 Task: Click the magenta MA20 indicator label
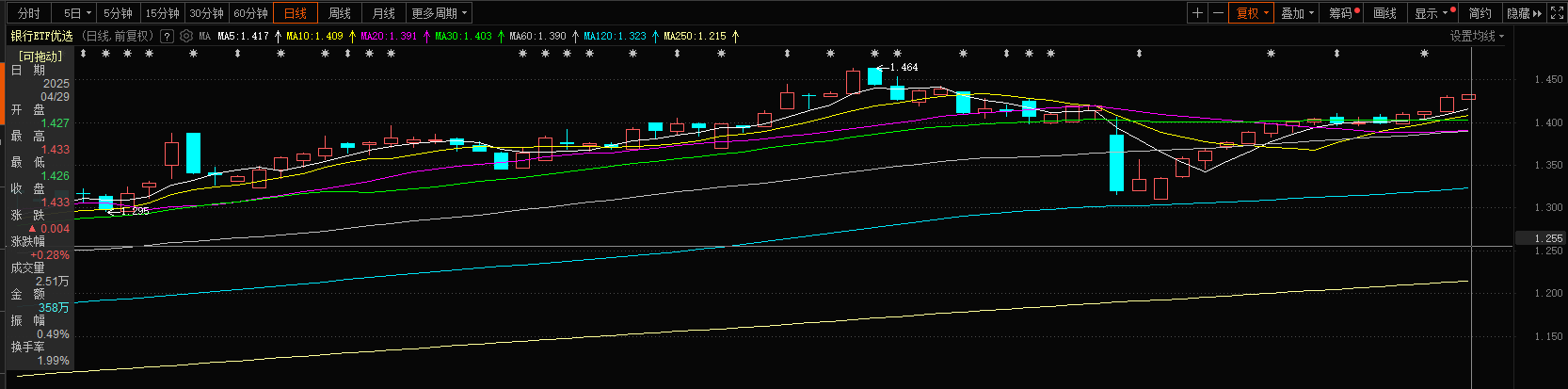coord(389,36)
